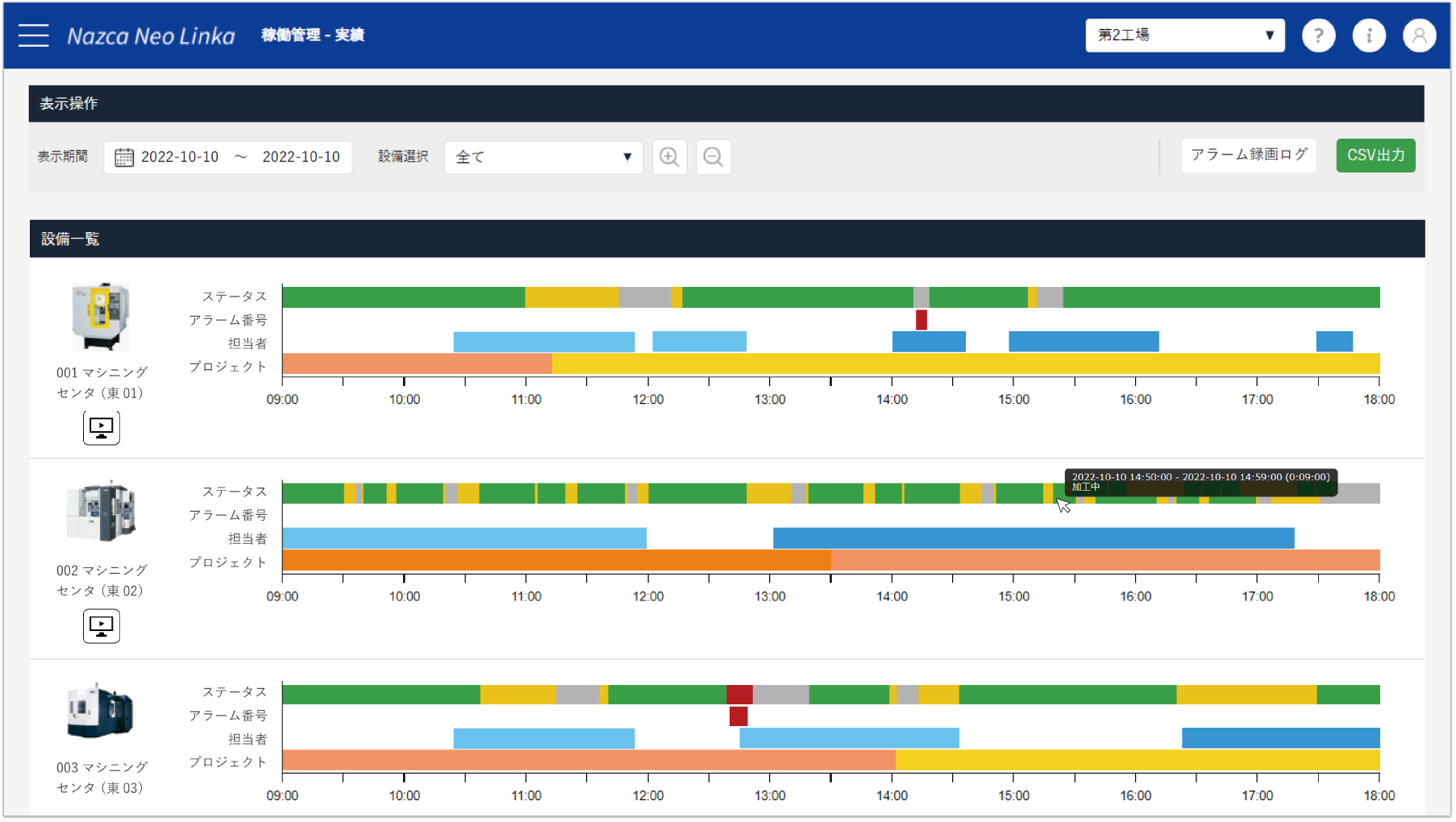The image size is (1456, 822).
Task: Click the アラーム録画ログ button
Action: click(x=1248, y=155)
